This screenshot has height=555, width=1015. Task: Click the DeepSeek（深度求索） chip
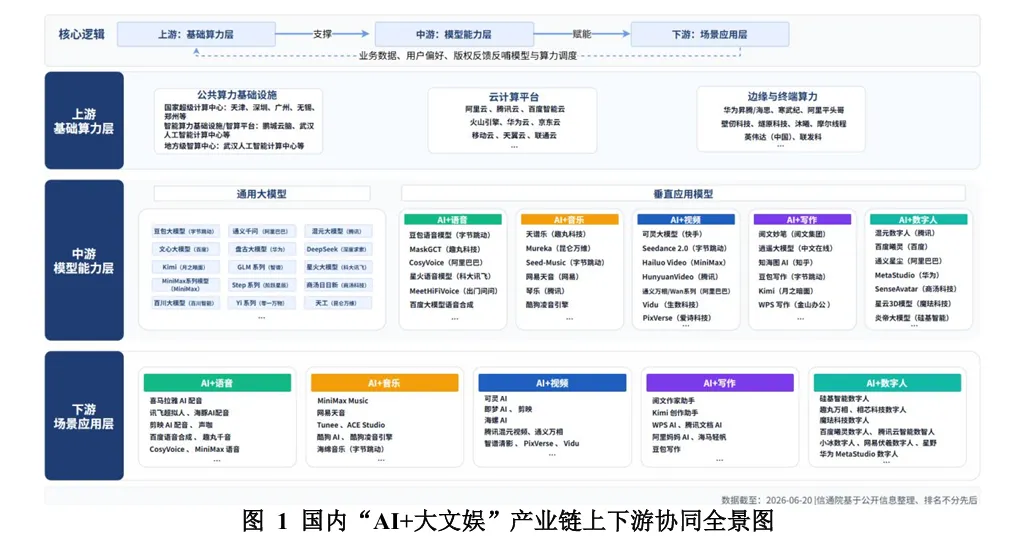pyautogui.click(x=337, y=249)
